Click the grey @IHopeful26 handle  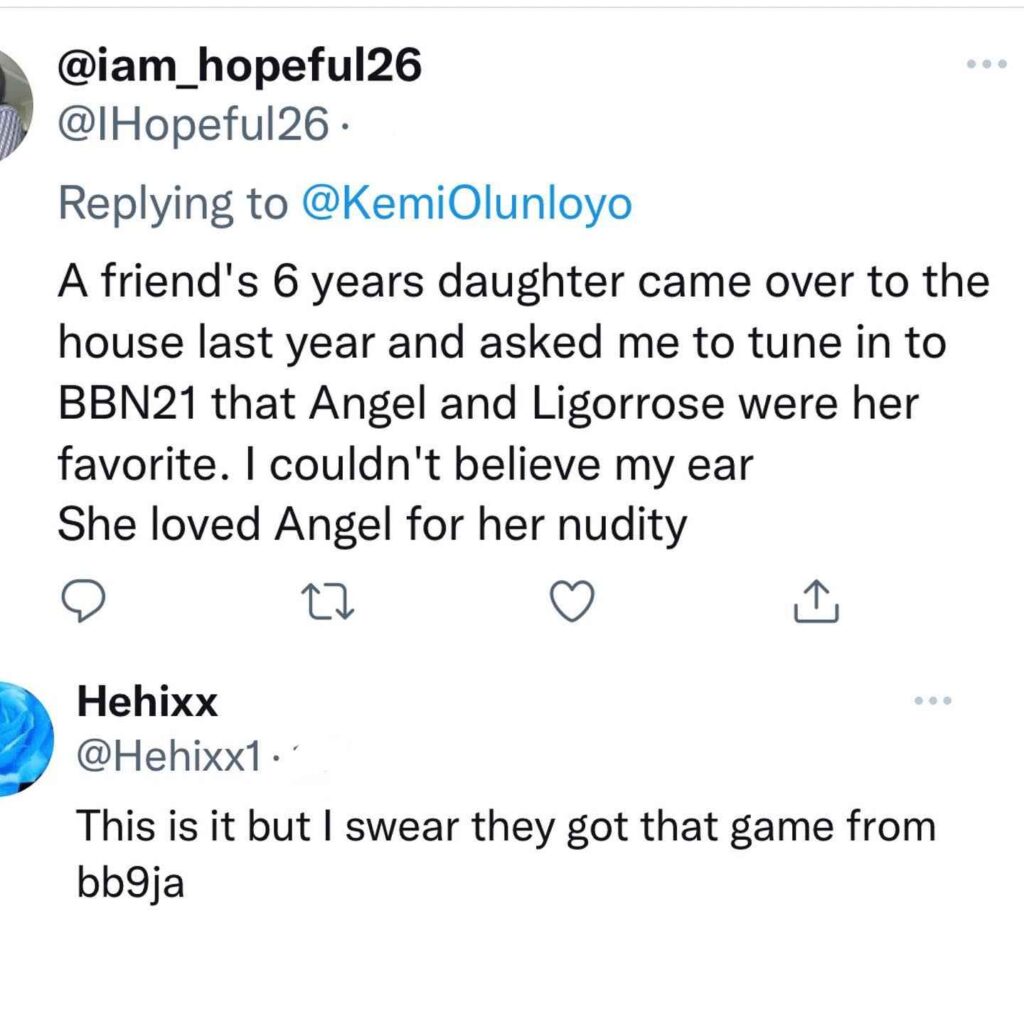pos(193,124)
